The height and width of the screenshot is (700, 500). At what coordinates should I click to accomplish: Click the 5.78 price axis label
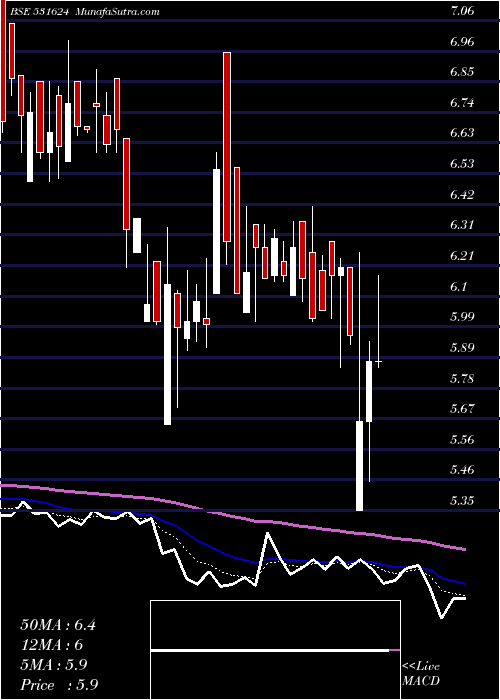tap(462, 379)
